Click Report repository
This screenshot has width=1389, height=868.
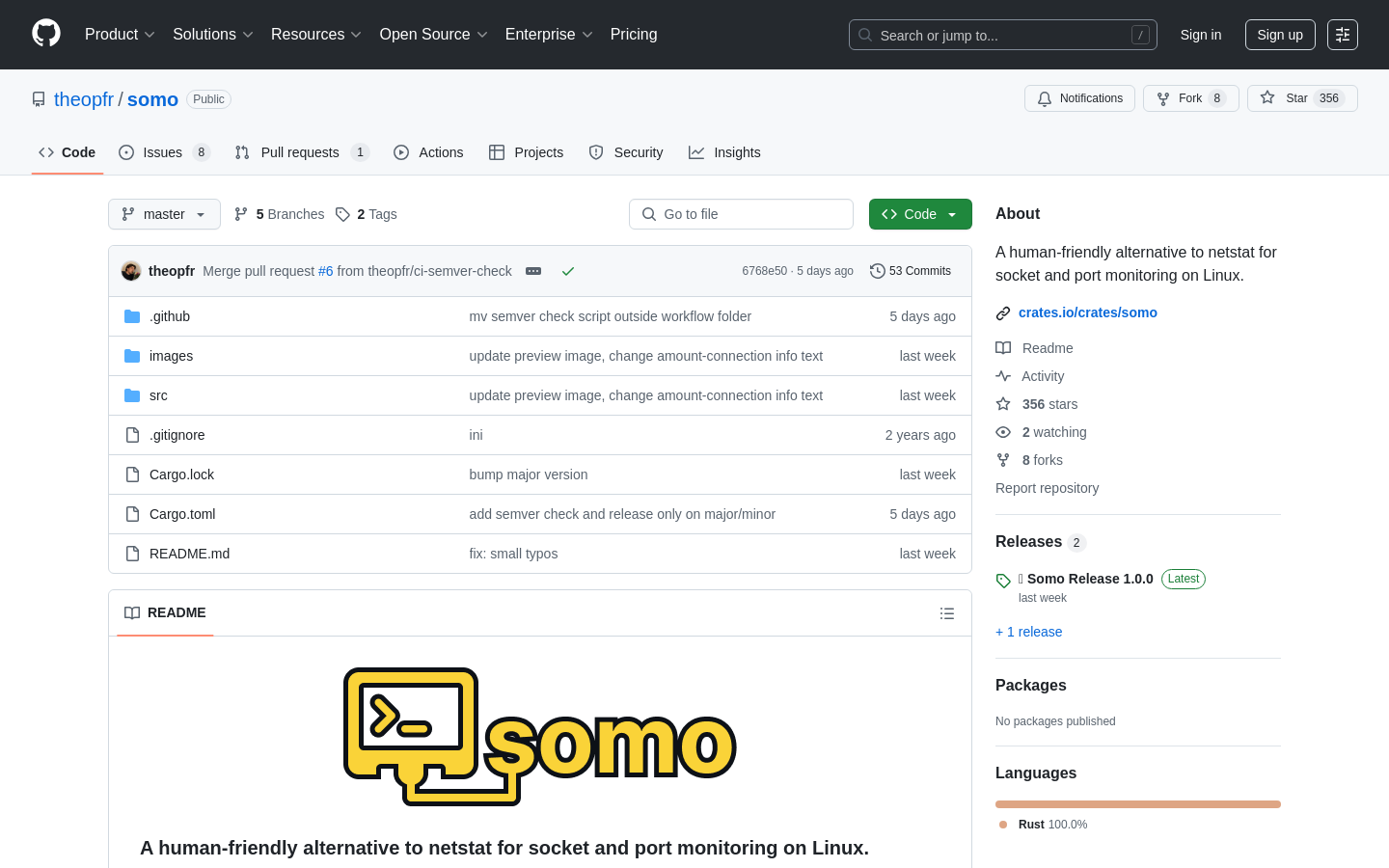pos(1047,488)
